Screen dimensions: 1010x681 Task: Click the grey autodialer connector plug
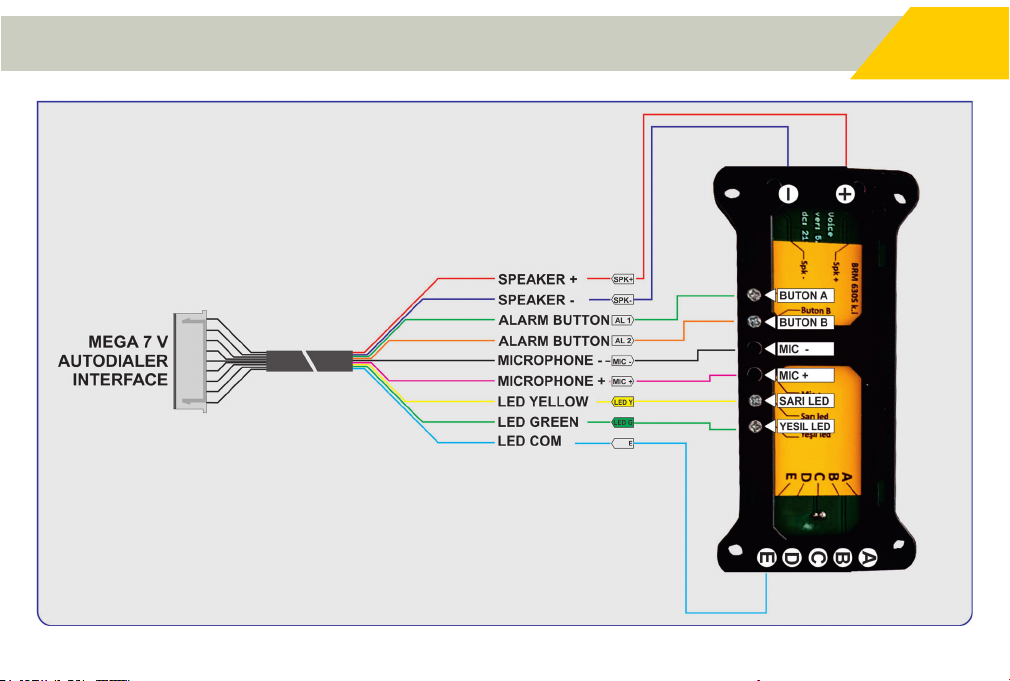pos(191,361)
